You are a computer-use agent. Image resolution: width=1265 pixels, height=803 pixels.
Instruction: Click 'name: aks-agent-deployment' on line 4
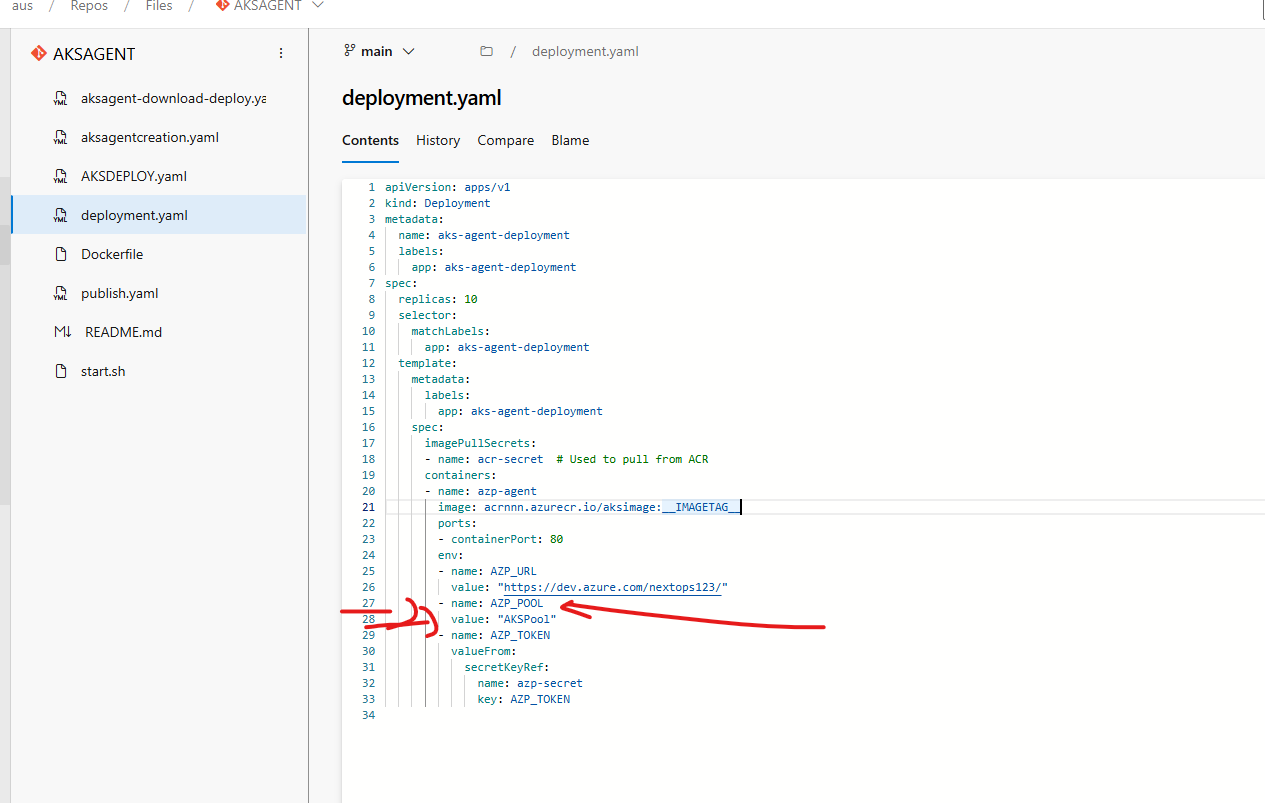484,235
